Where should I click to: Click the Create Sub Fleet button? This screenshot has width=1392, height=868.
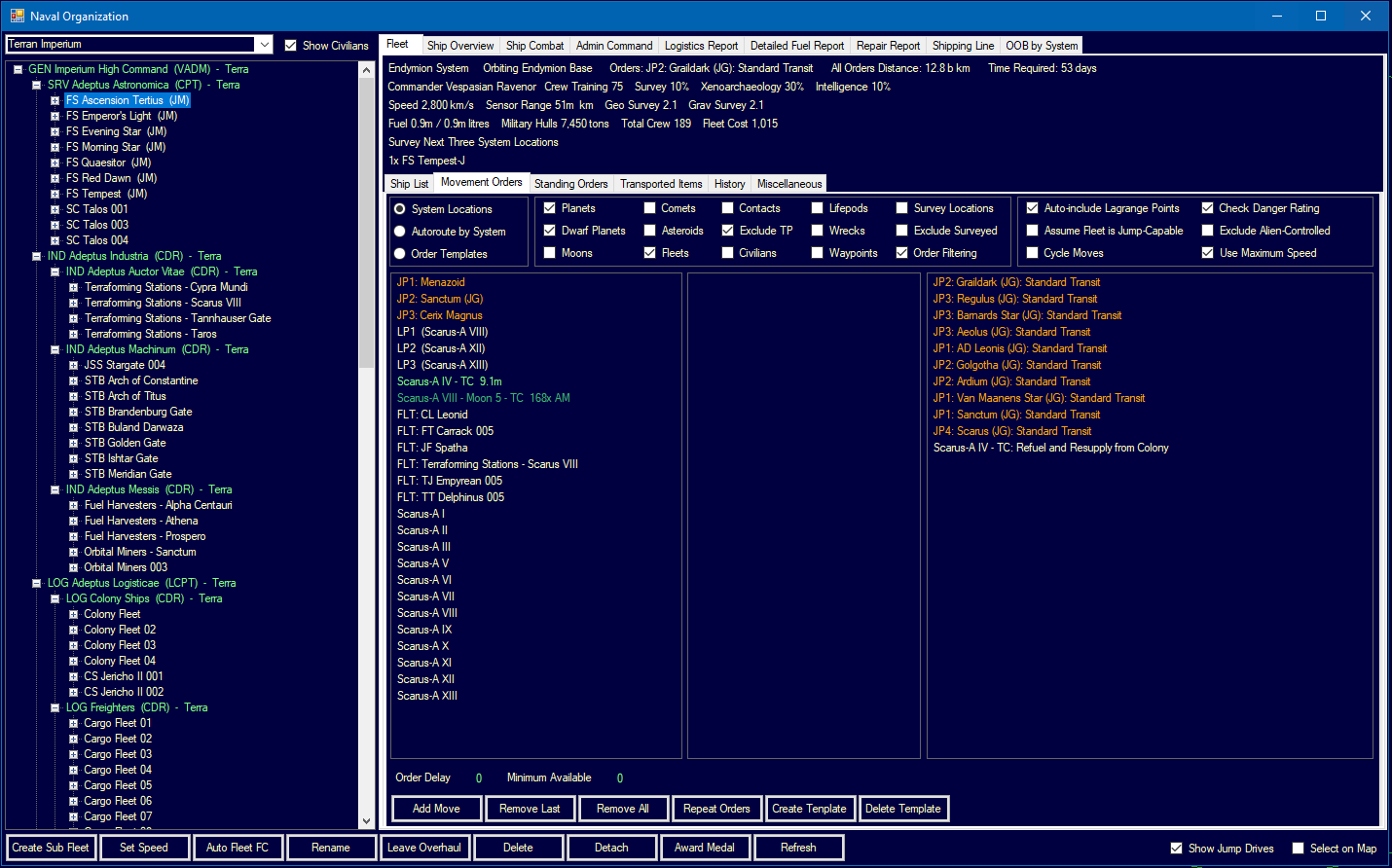point(51,848)
